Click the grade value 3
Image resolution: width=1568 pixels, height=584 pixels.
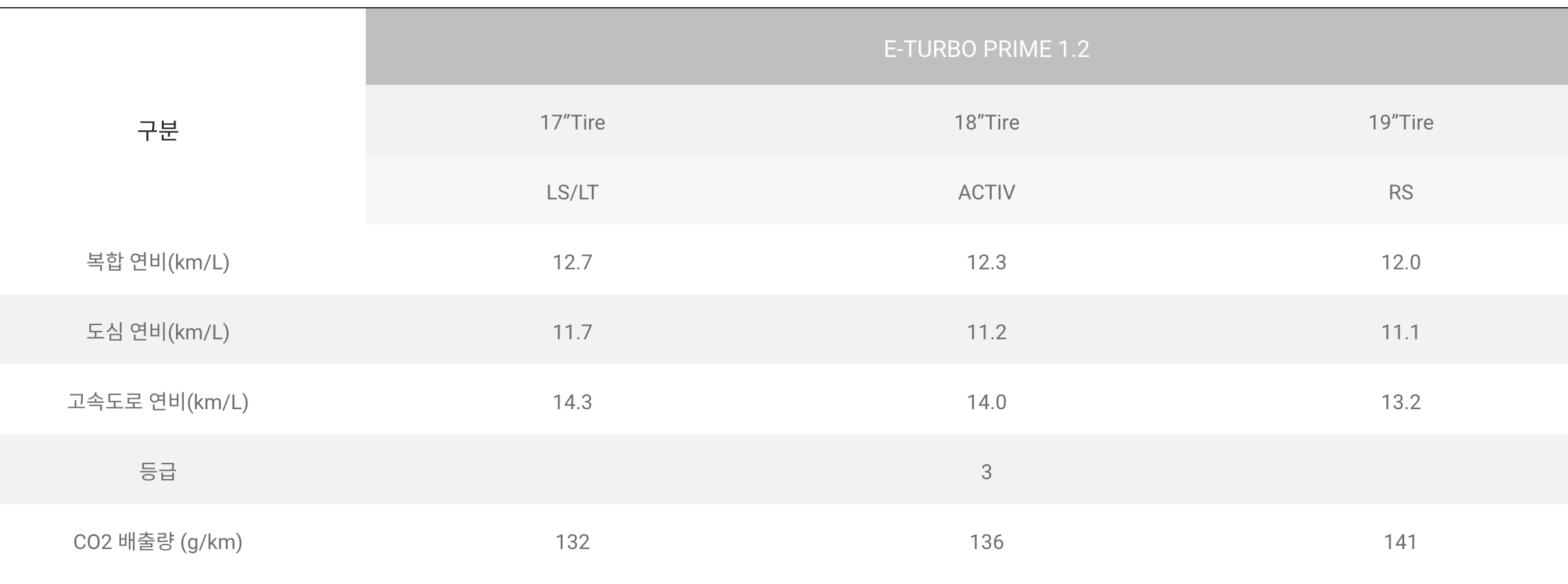click(x=987, y=472)
